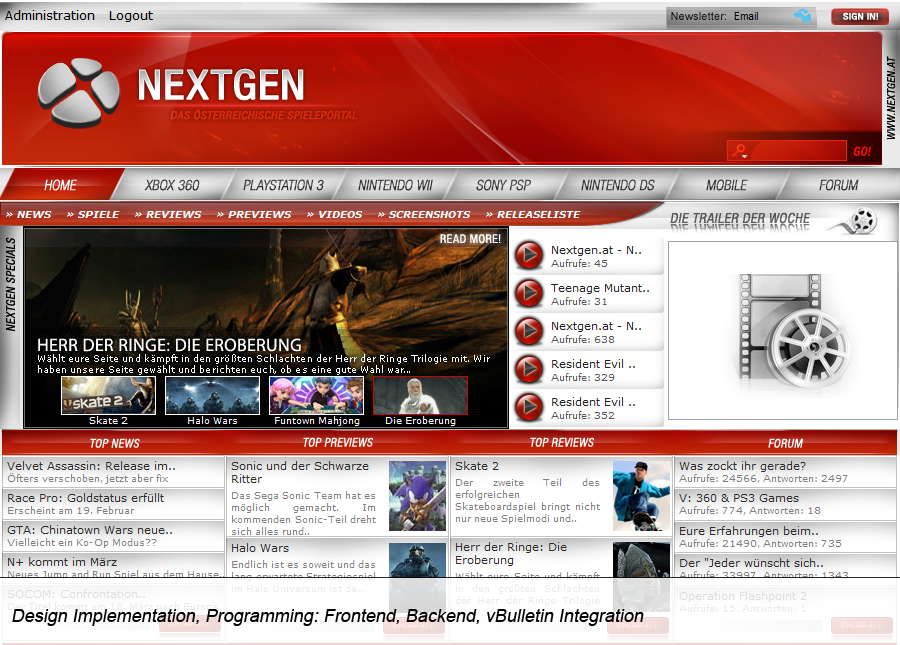This screenshot has width=900, height=645.
Task: Play the Resident Evil trailer with 352 views
Action: [x=528, y=408]
